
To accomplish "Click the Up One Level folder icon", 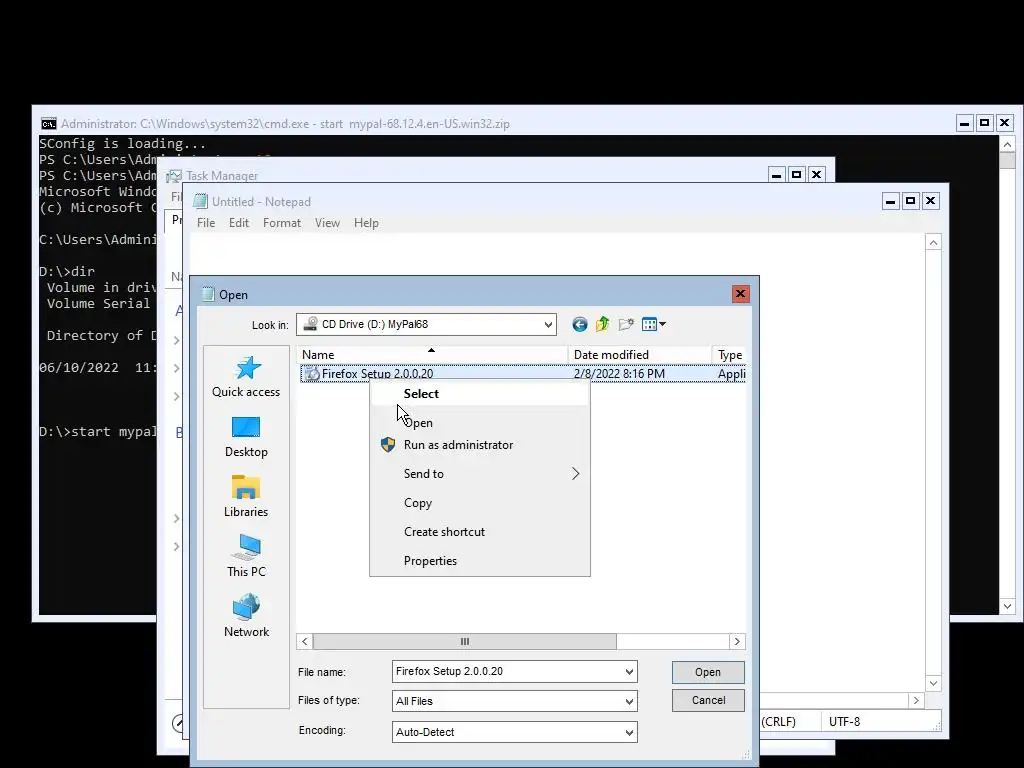I will tap(602, 324).
